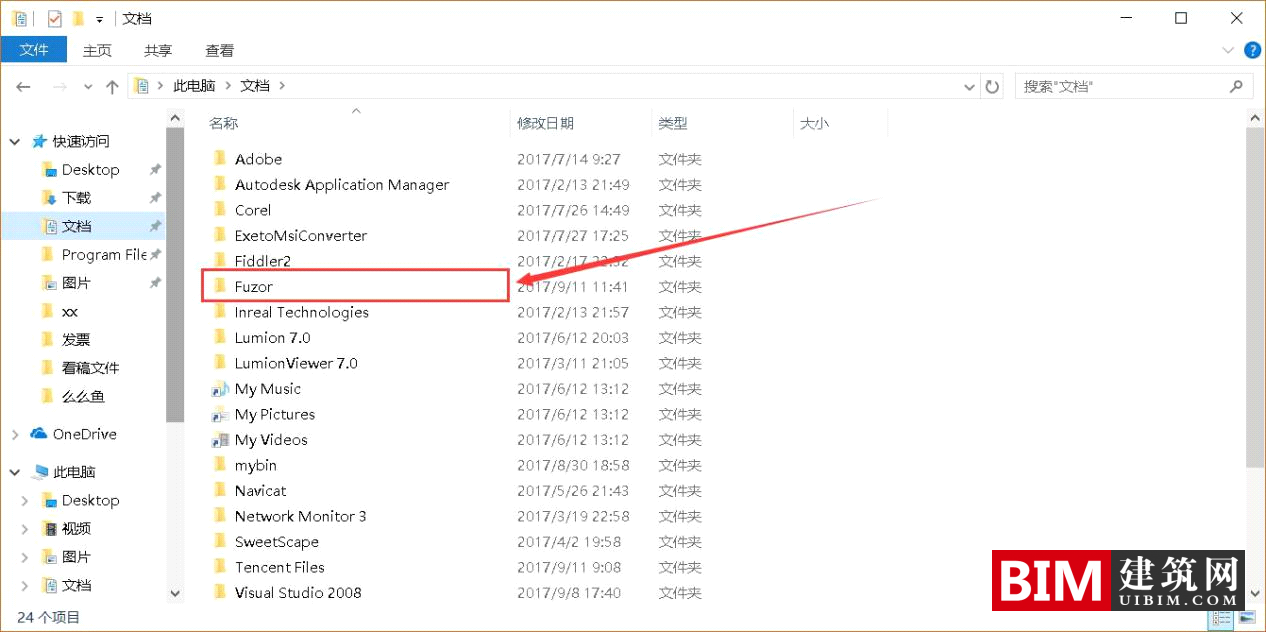
Task: Click 此电脑 in the address breadcrumb
Action: click(194, 87)
